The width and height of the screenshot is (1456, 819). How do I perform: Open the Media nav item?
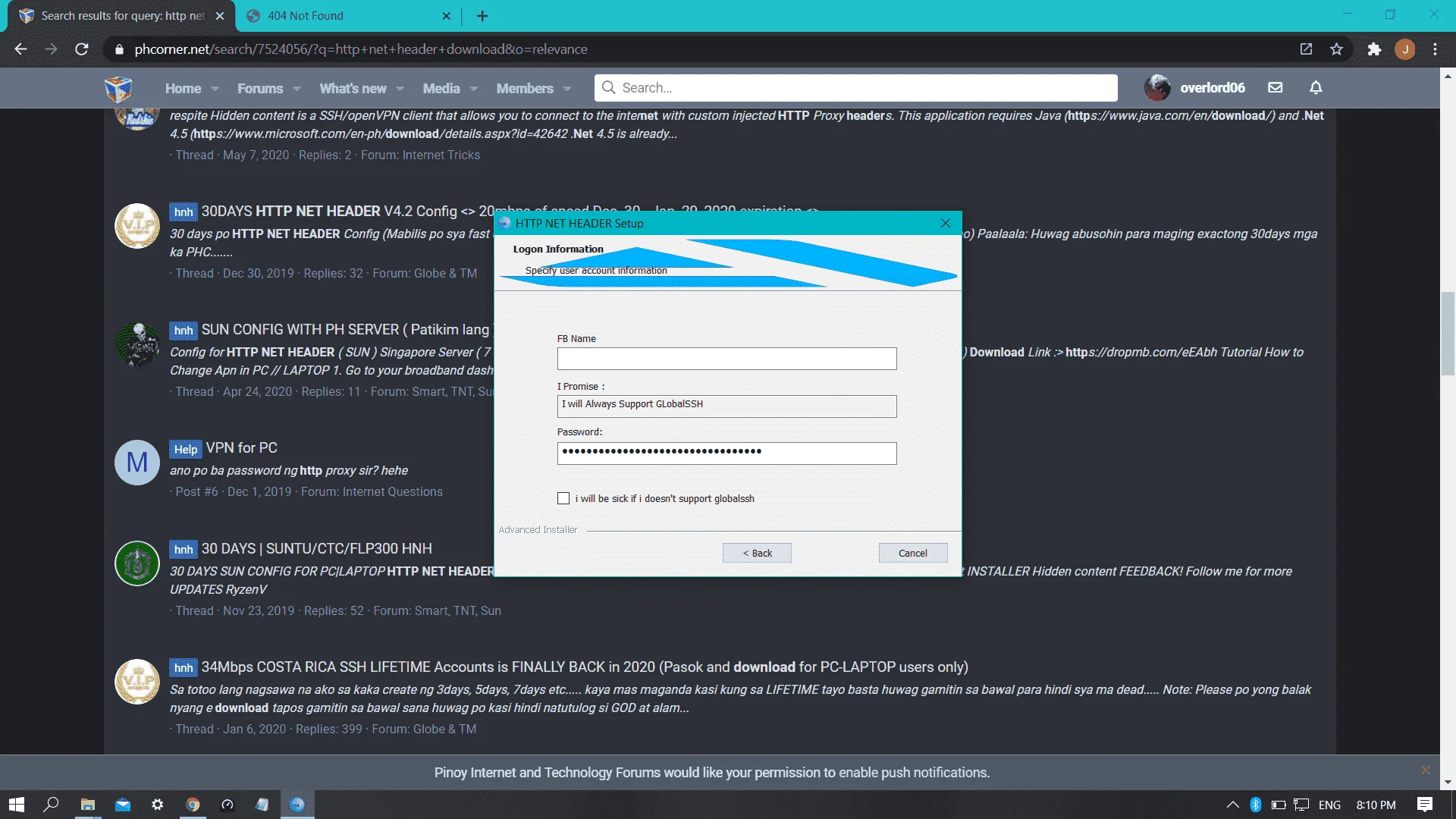click(x=441, y=89)
